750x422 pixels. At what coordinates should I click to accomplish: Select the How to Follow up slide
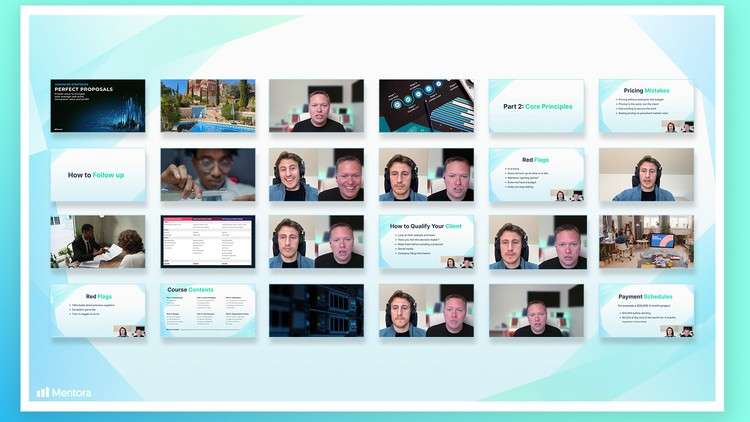(98, 175)
